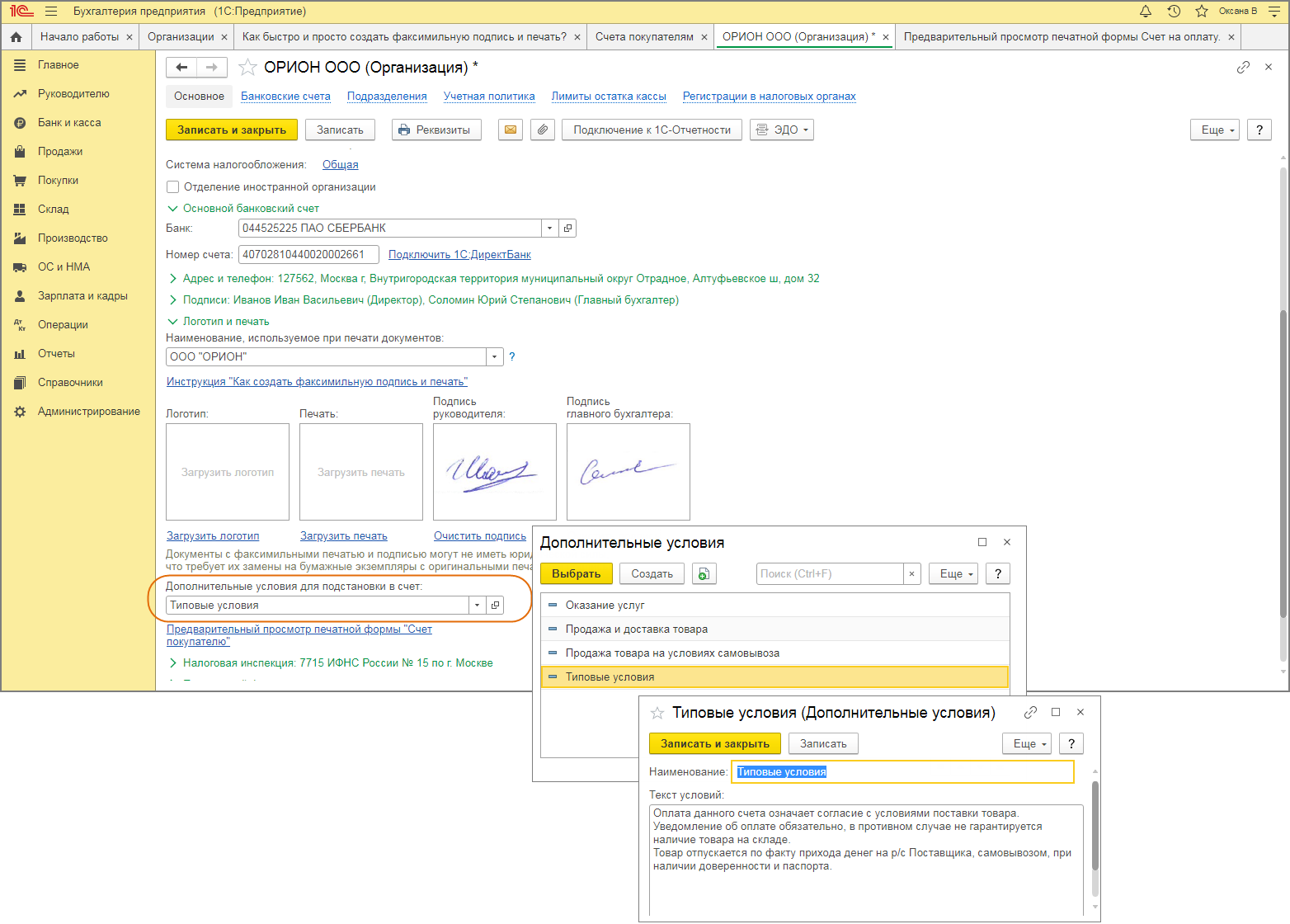This screenshot has height=924, width=1290.
Task: Open Подразделения sub-tab
Action: coord(387,97)
